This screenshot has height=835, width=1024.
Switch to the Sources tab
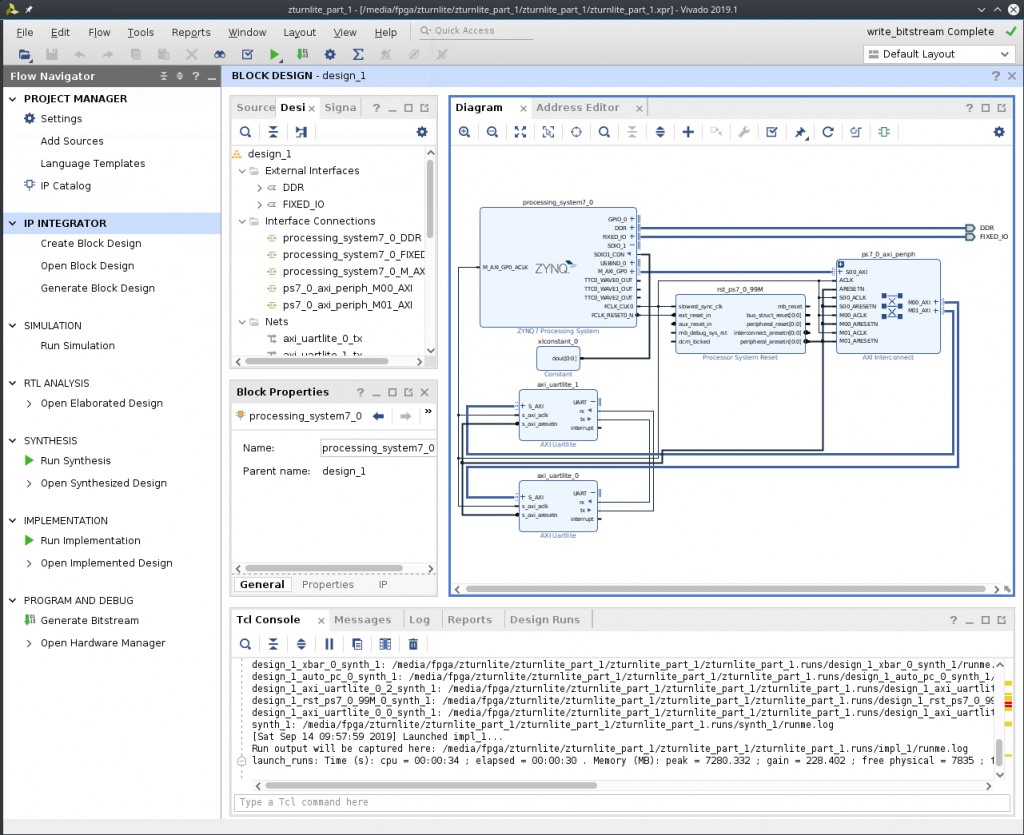255,108
